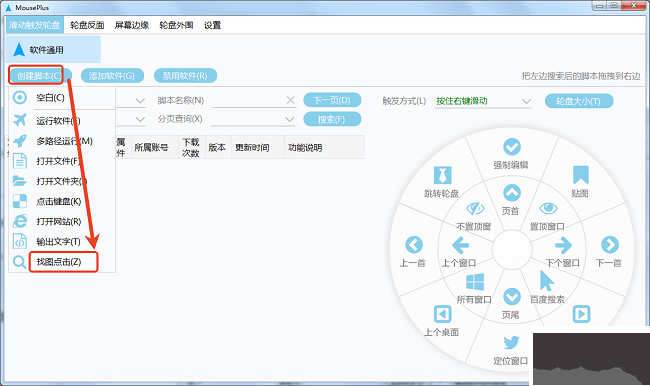Click the checkered icon beside 点击键盘
This screenshot has width=650, height=386.
(19, 201)
